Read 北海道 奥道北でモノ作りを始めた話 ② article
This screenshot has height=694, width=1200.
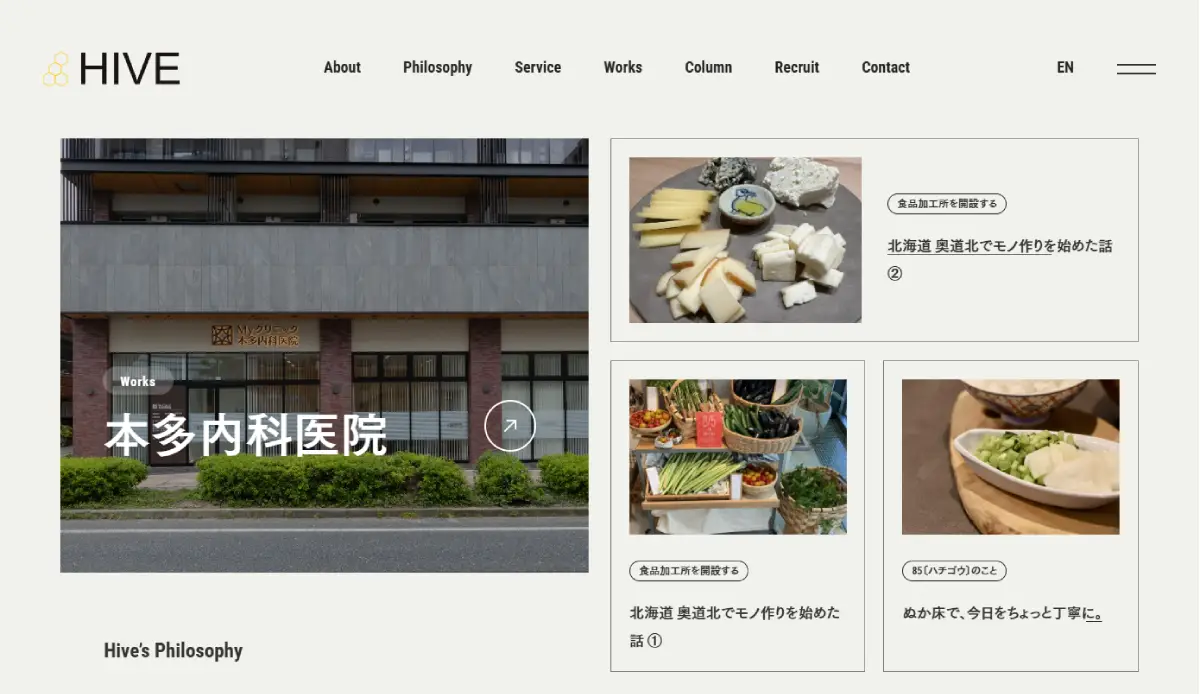click(x=999, y=246)
